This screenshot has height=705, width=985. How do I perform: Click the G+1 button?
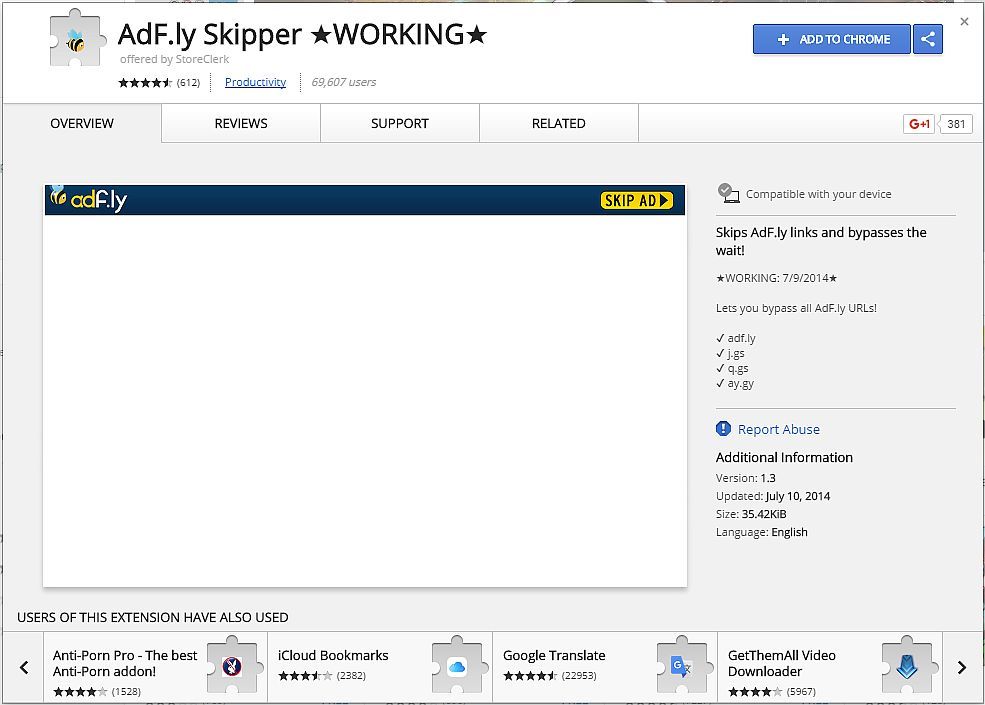[x=919, y=124]
